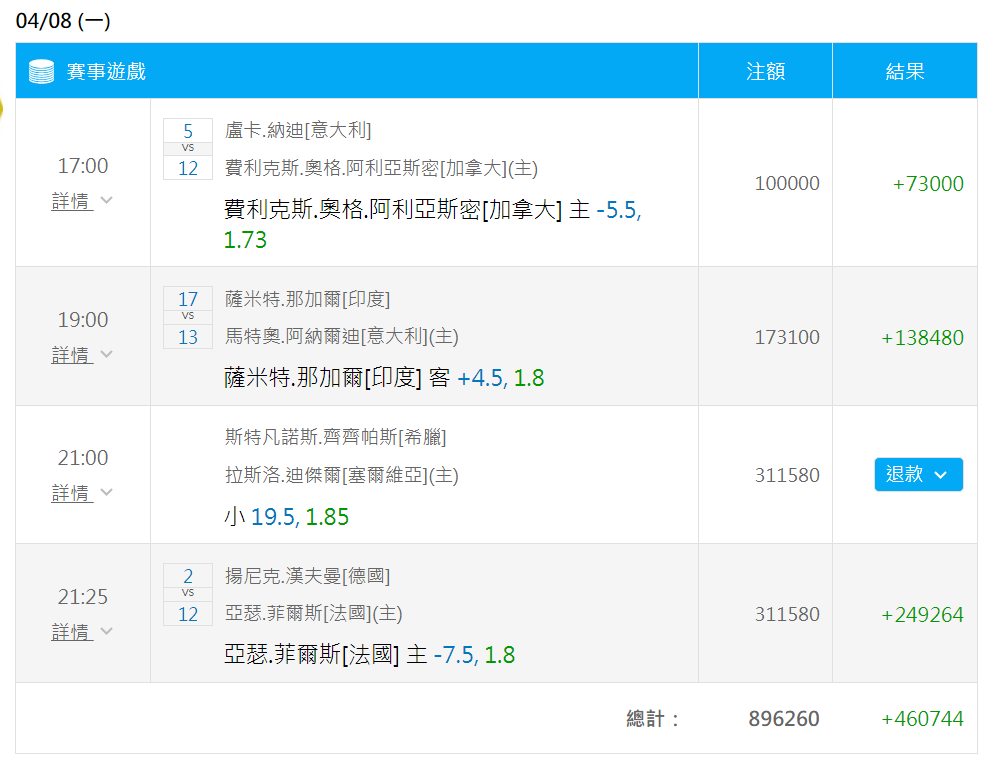
Task: Click the chevron beside 21:00 詳情
Action: click(x=107, y=492)
